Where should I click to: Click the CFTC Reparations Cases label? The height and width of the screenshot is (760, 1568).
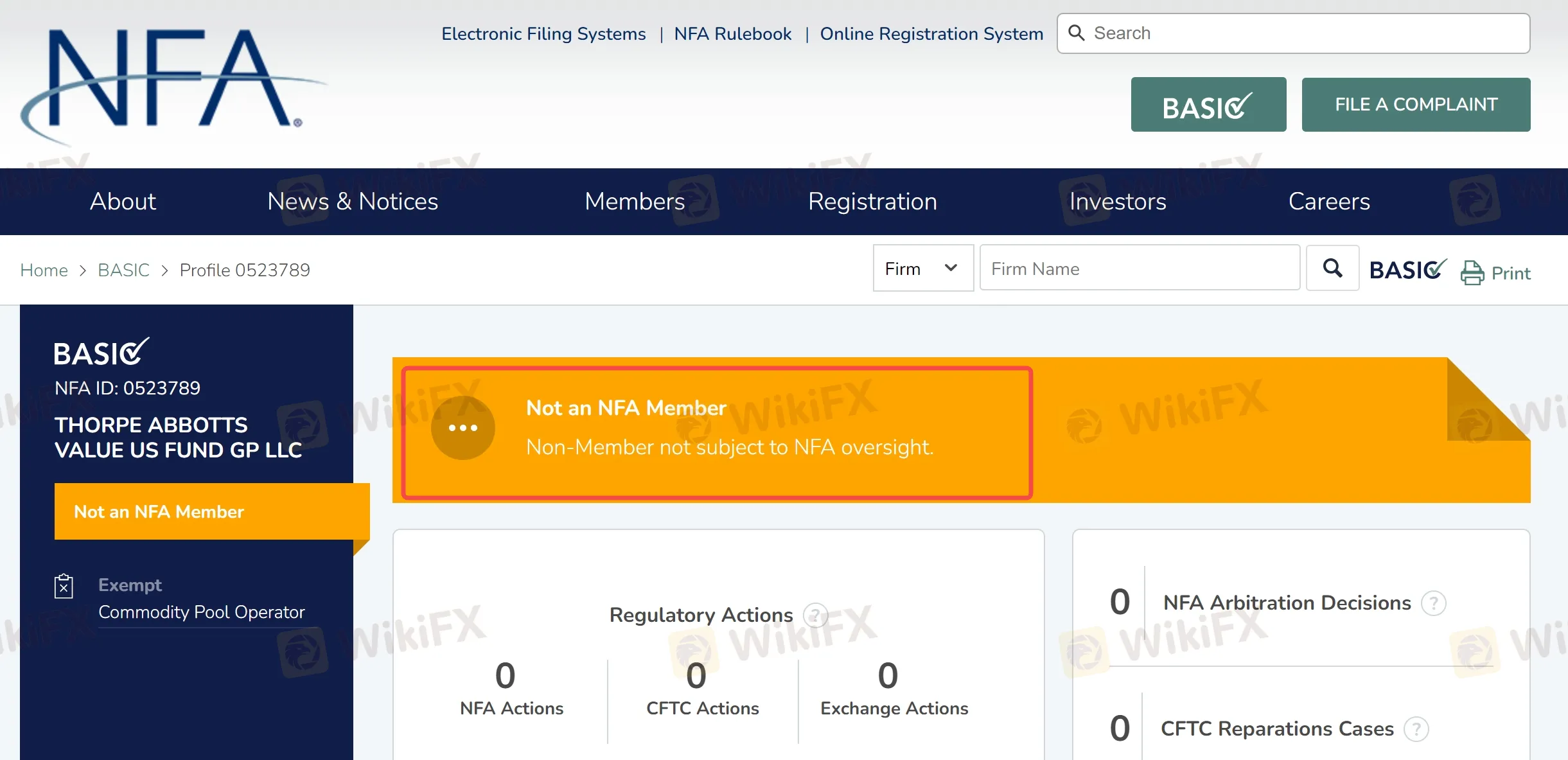[x=1277, y=729]
